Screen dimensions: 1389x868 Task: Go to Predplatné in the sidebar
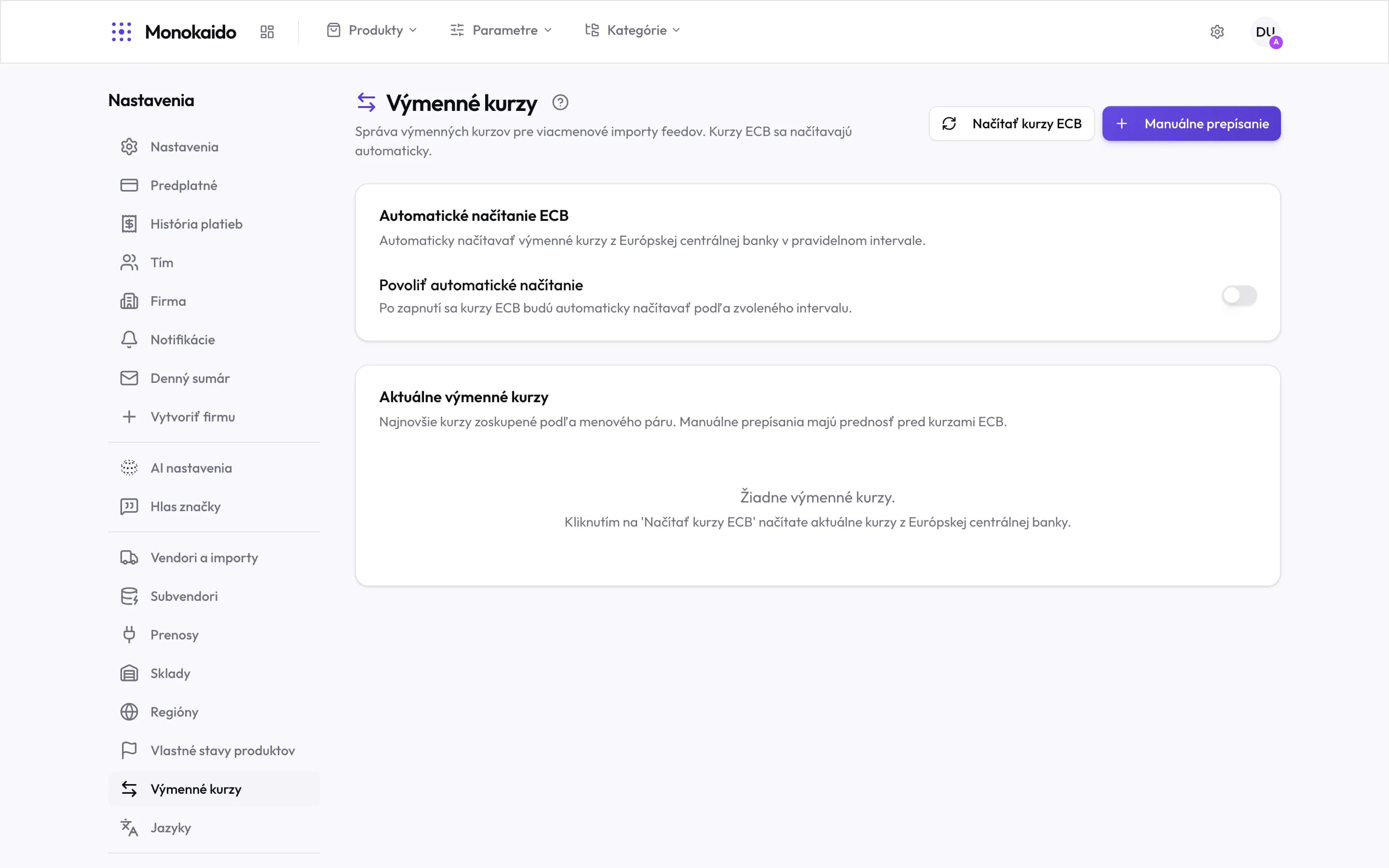[214, 186]
